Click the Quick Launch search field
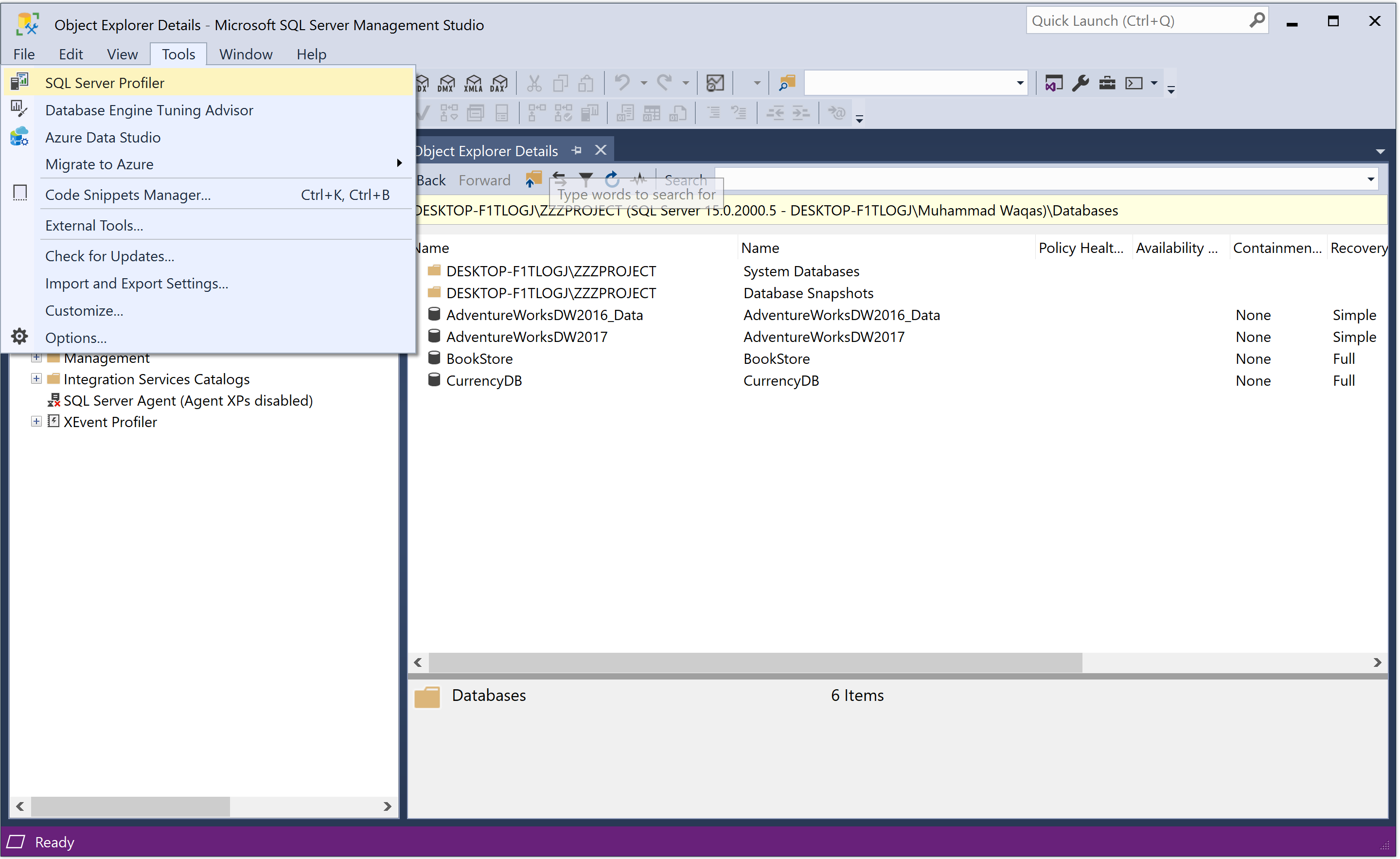This screenshot has width=1400, height=859. coord(1136,21)
